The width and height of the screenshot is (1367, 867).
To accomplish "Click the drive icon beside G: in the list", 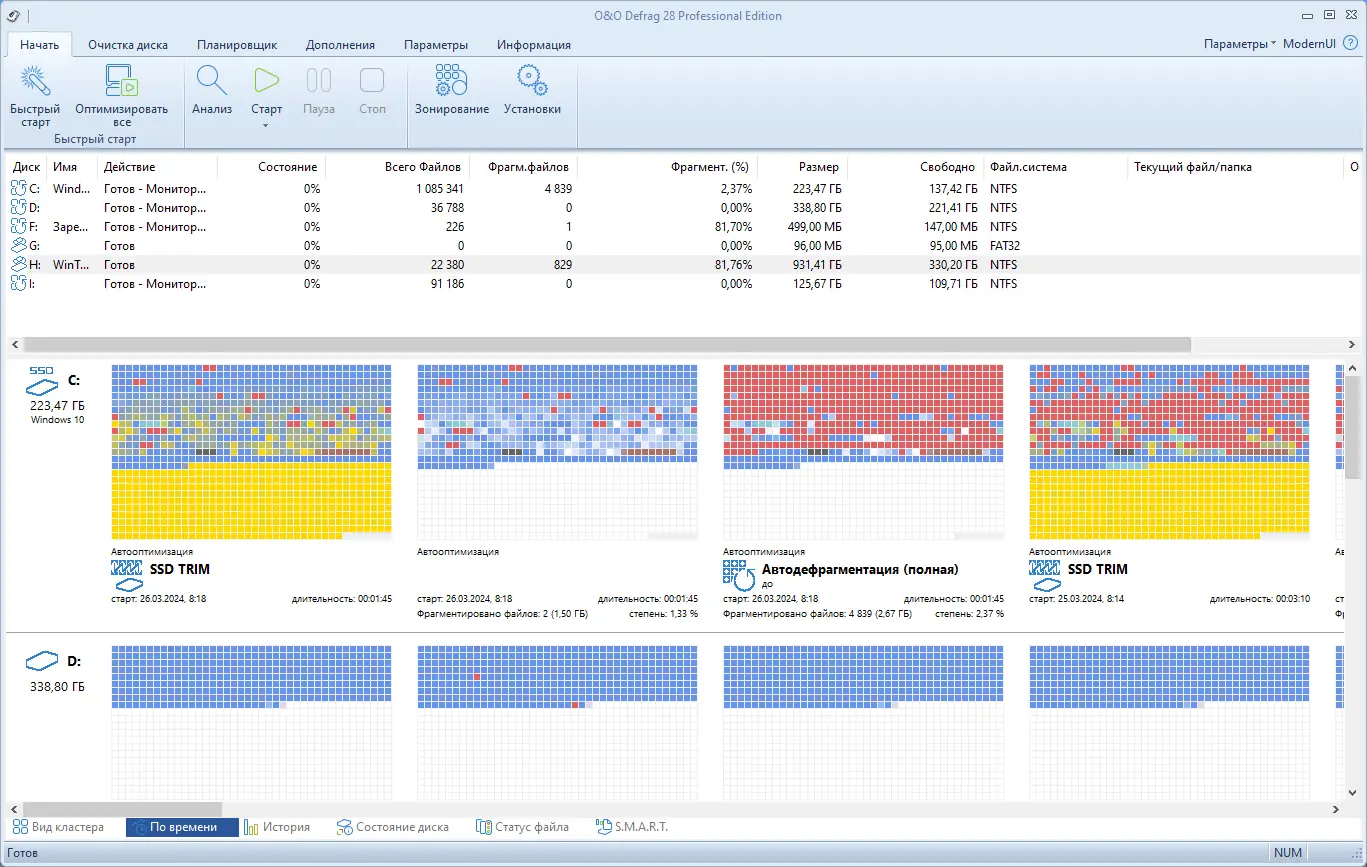I will pos(19,245).
